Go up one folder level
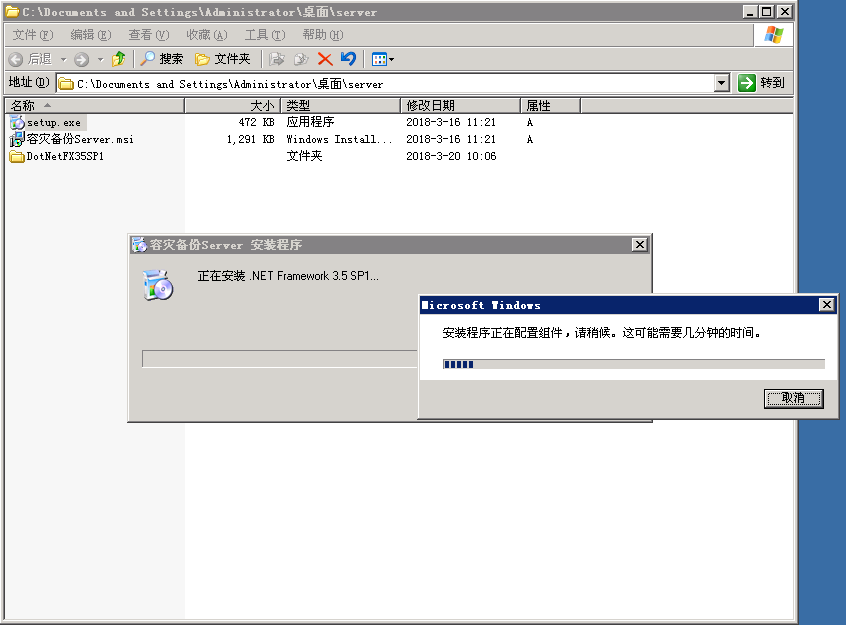 coord(119,59)
